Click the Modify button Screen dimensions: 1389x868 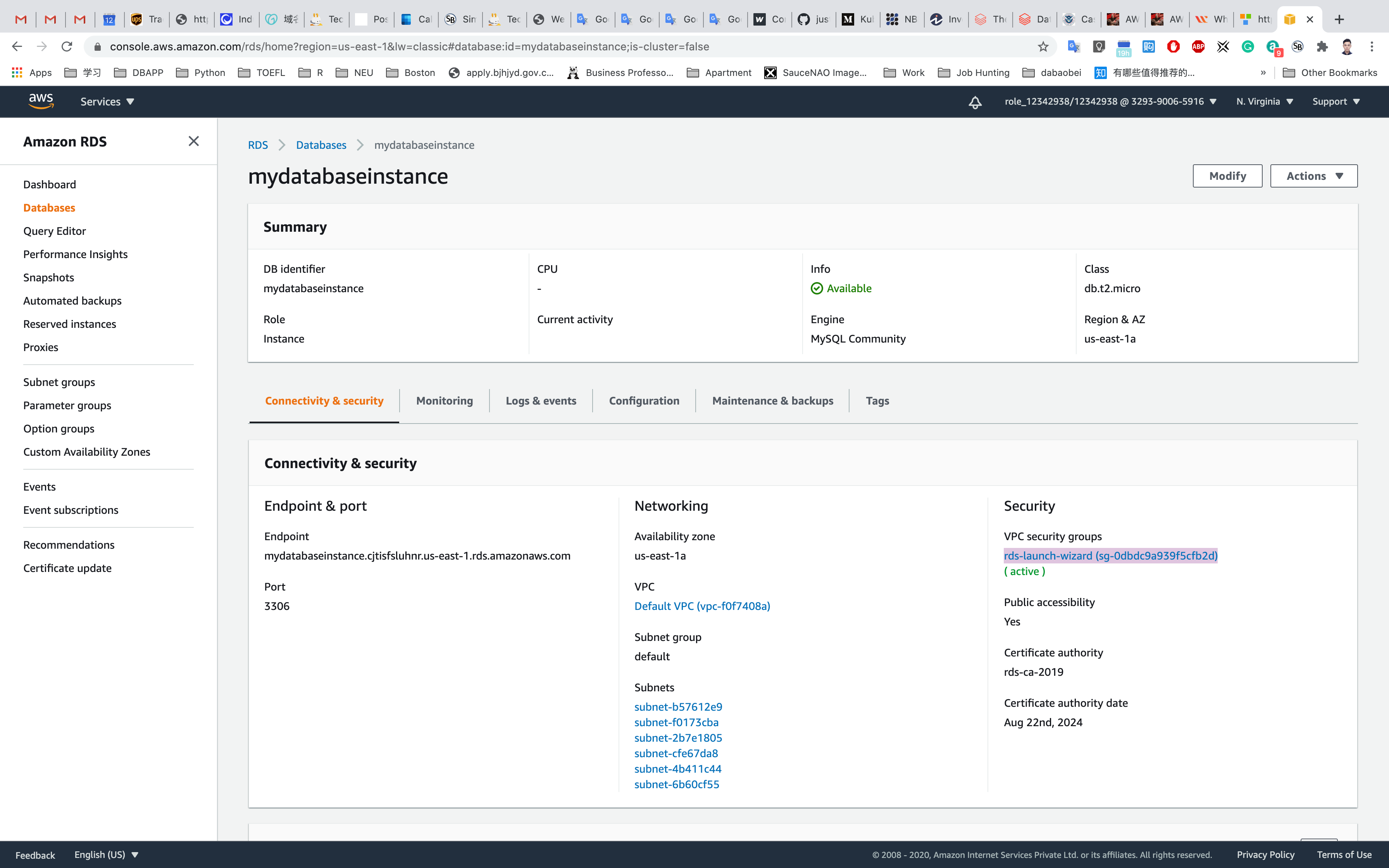(1227, 176)
